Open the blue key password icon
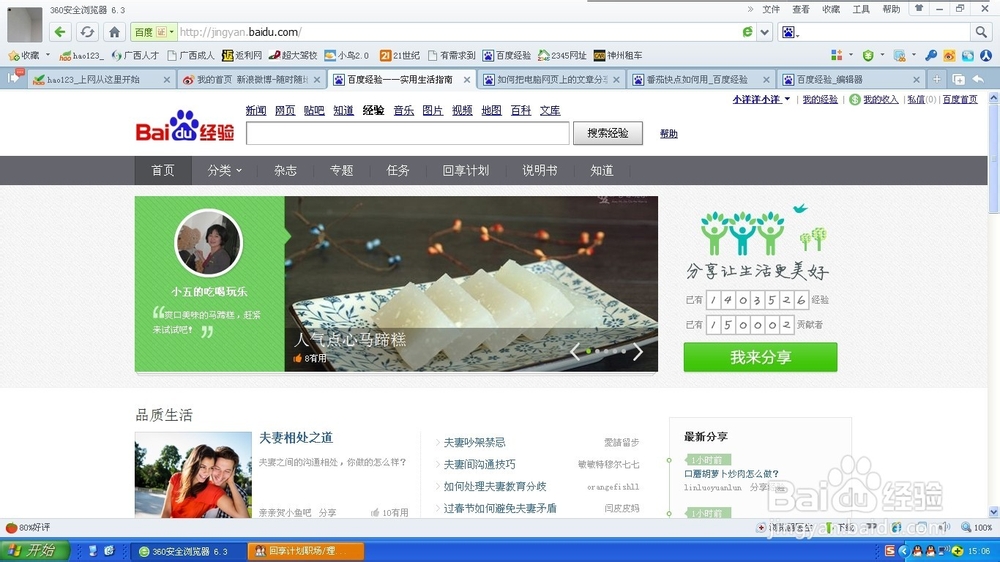The image size is (1000, 562). click(x=931, y=55)
